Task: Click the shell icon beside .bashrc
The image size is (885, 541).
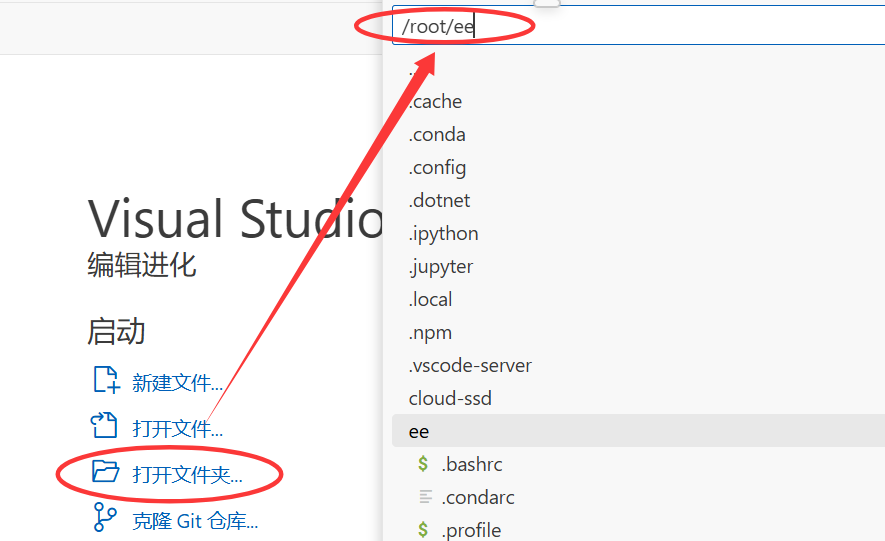Action: point(423,464)
